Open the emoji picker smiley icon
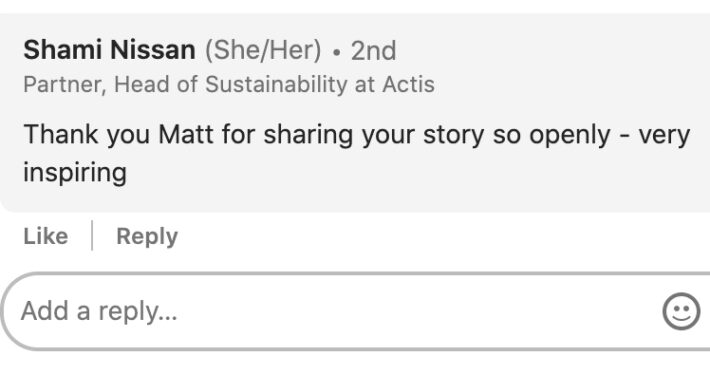 pyautogui.click(x=681, y=311)
